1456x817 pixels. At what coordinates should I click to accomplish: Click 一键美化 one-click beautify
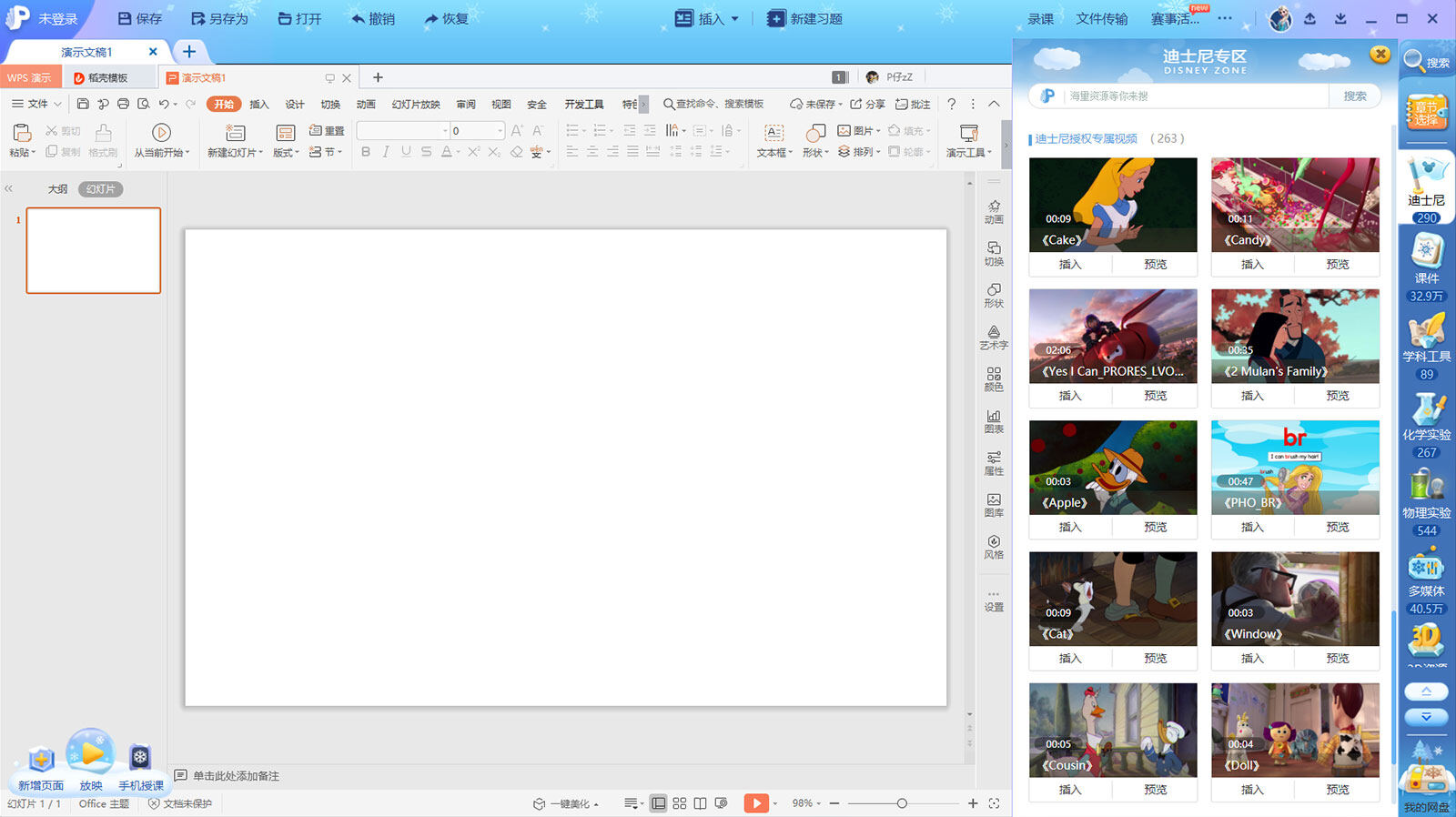click(x=565, y=803)
